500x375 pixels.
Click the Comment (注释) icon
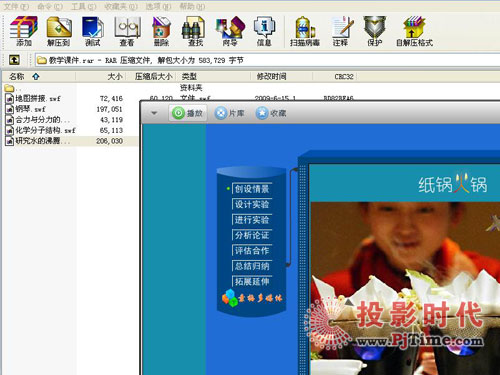(341, 31)
